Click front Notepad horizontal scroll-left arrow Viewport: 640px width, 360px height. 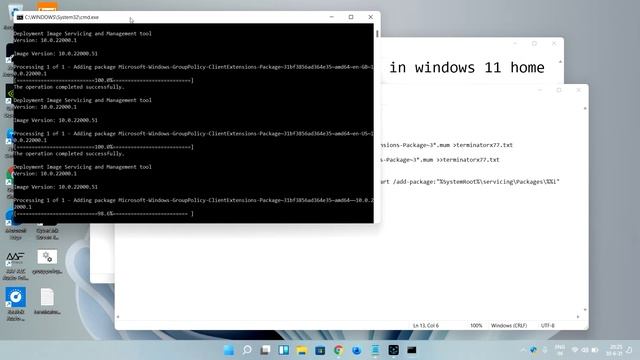tap(118, 317)
